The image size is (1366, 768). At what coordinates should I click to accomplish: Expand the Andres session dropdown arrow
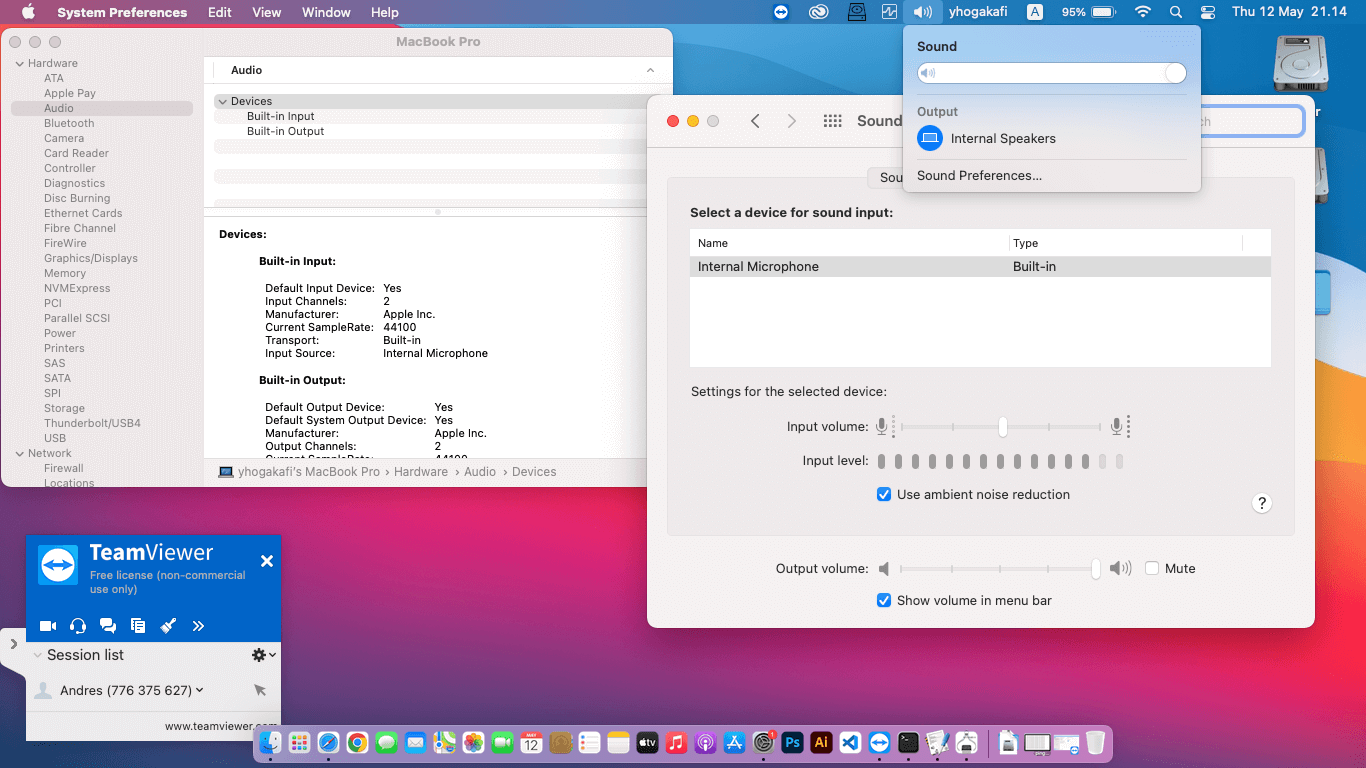(x=200, y=690)
